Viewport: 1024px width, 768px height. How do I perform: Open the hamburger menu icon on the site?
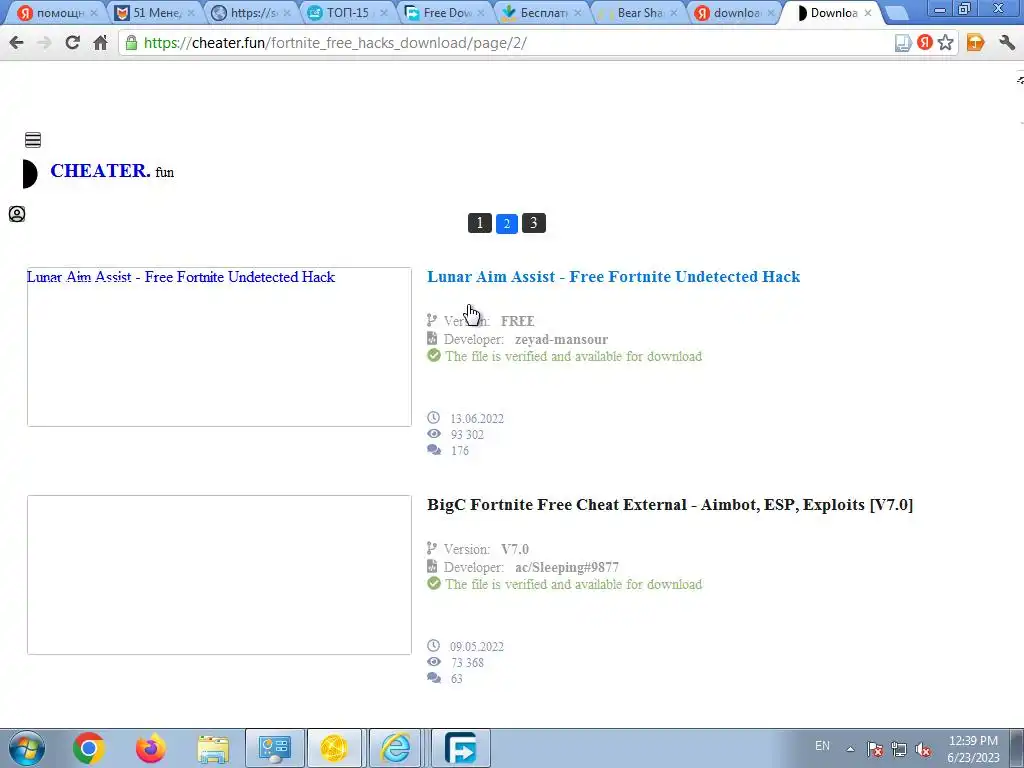pos(33,140)
